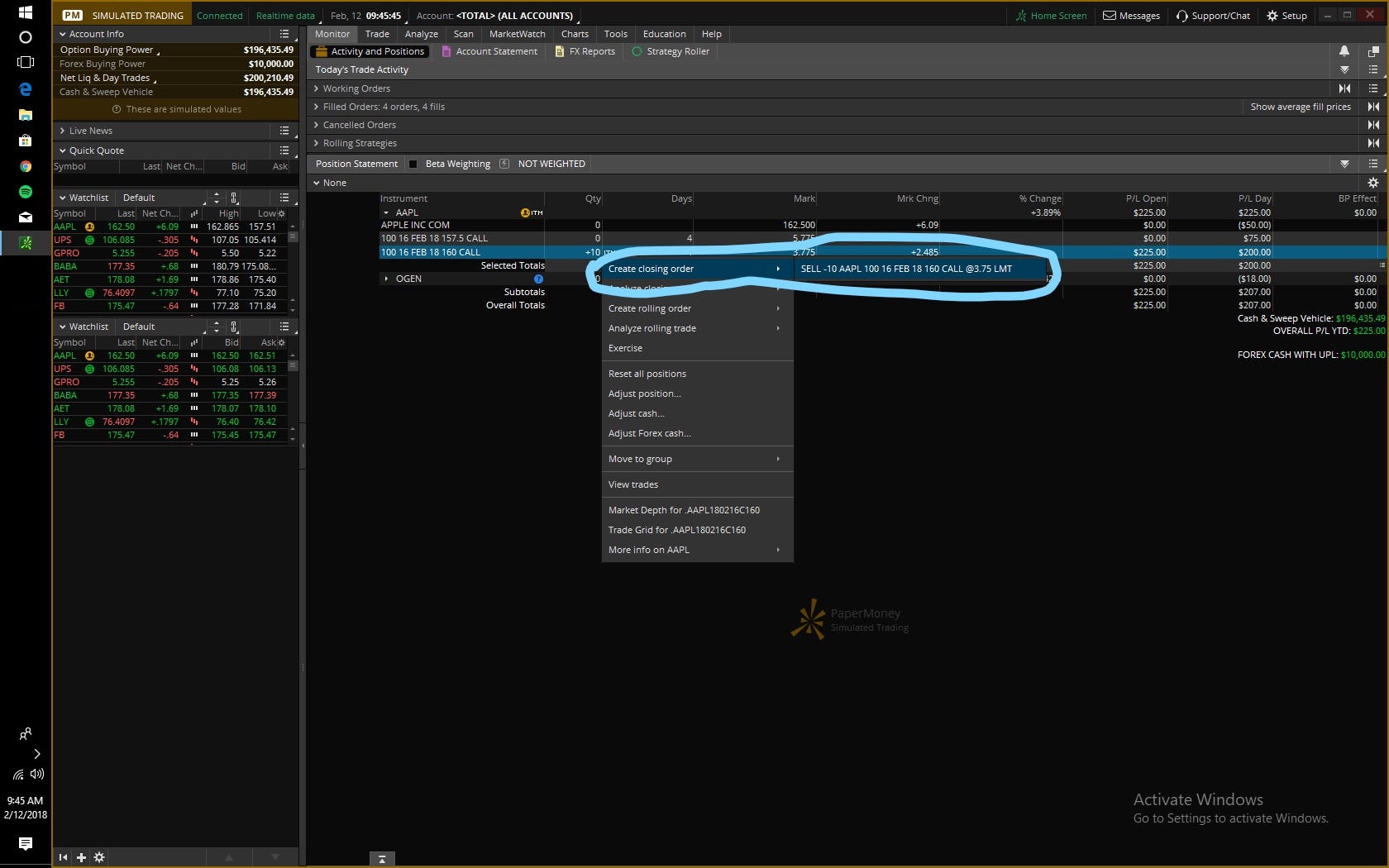Click the volume icon in the system tray
1389x868 pixels.
(x=37, y=775)
